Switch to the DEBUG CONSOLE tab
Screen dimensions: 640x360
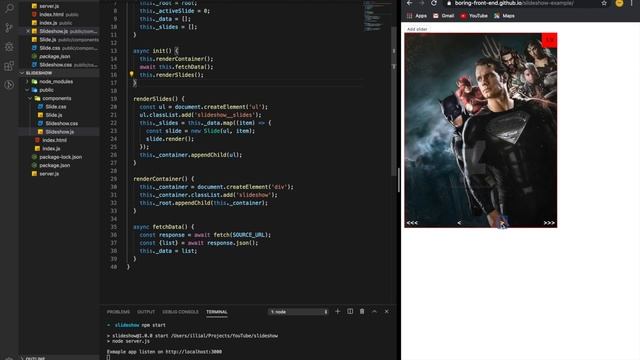(180, 312)
